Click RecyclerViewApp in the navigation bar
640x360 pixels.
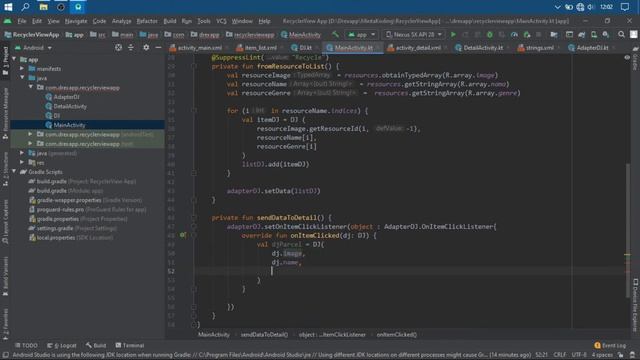coord(32,35)
